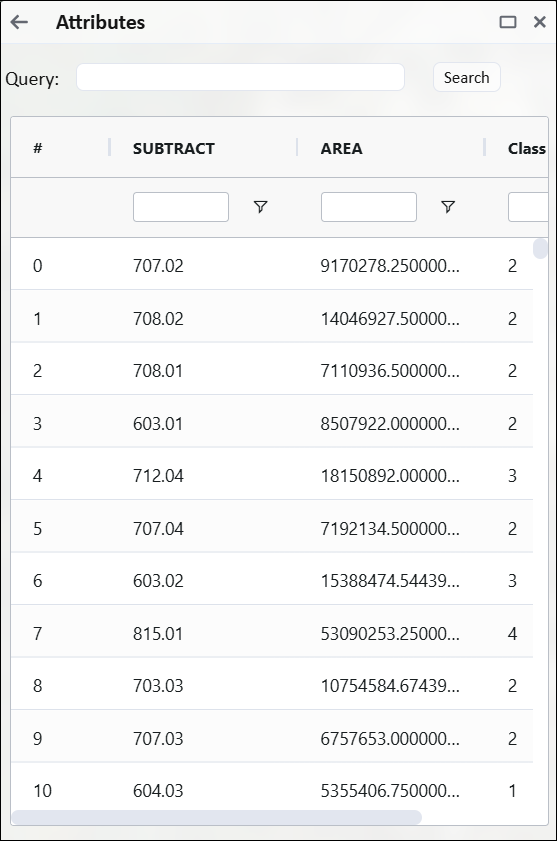Click AREA cell 6757653.000000...
This screenshot has height=841, width=557.
click(390, 739)
